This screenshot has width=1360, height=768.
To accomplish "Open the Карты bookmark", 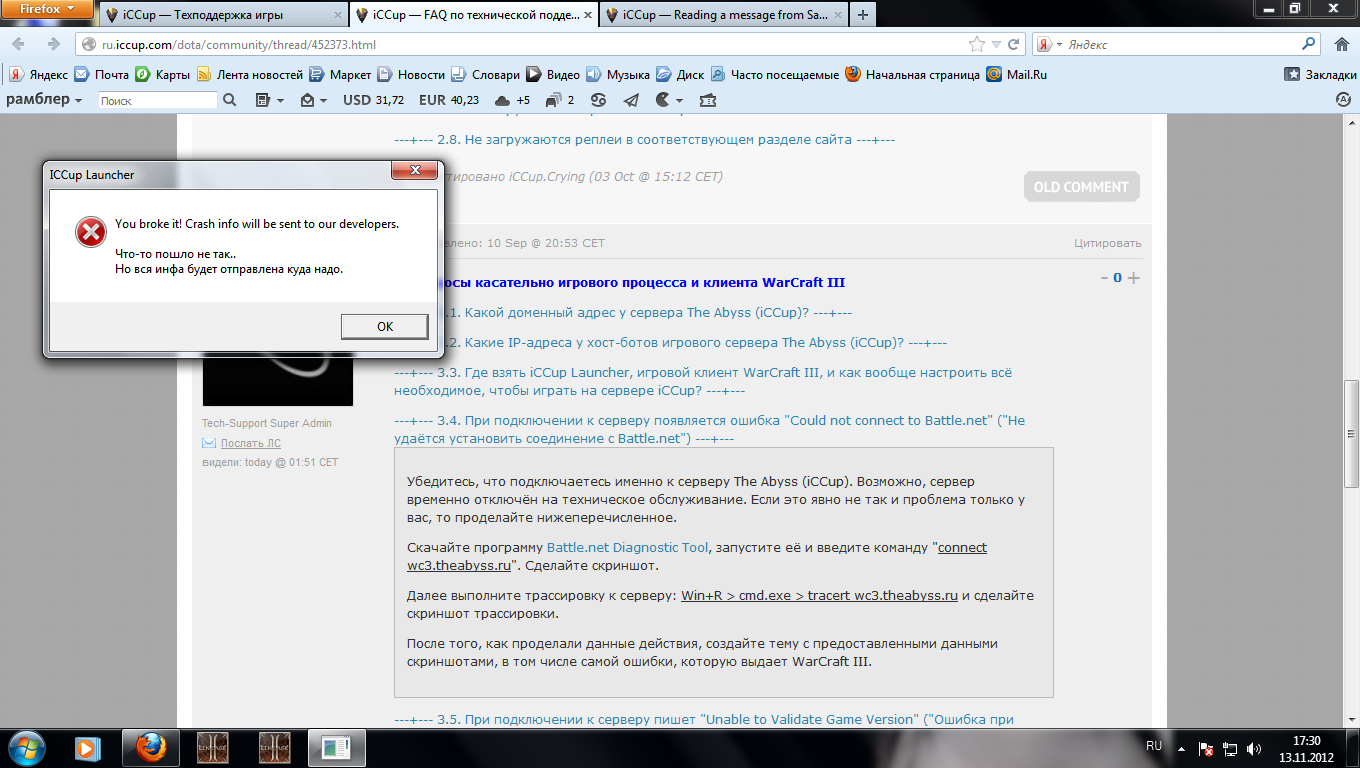I will [163, 74].
